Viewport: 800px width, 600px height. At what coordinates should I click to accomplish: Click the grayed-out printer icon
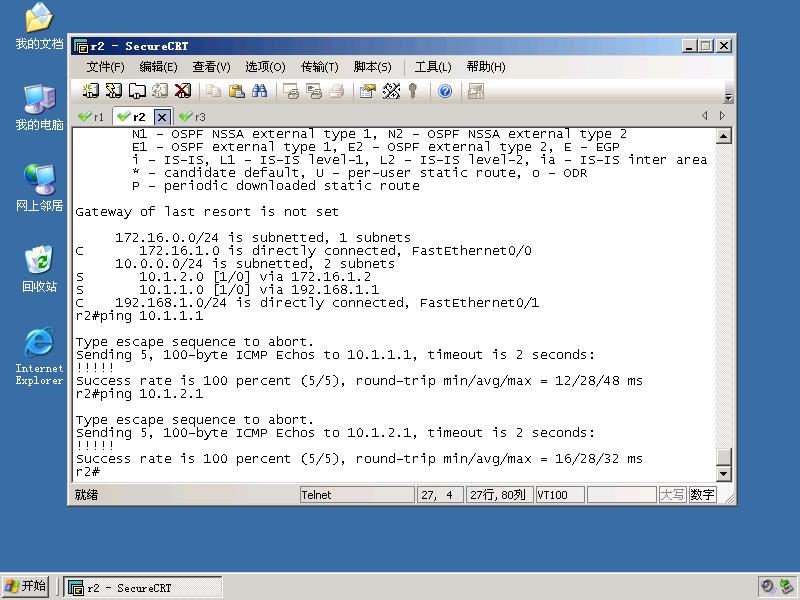click(337, 91)
